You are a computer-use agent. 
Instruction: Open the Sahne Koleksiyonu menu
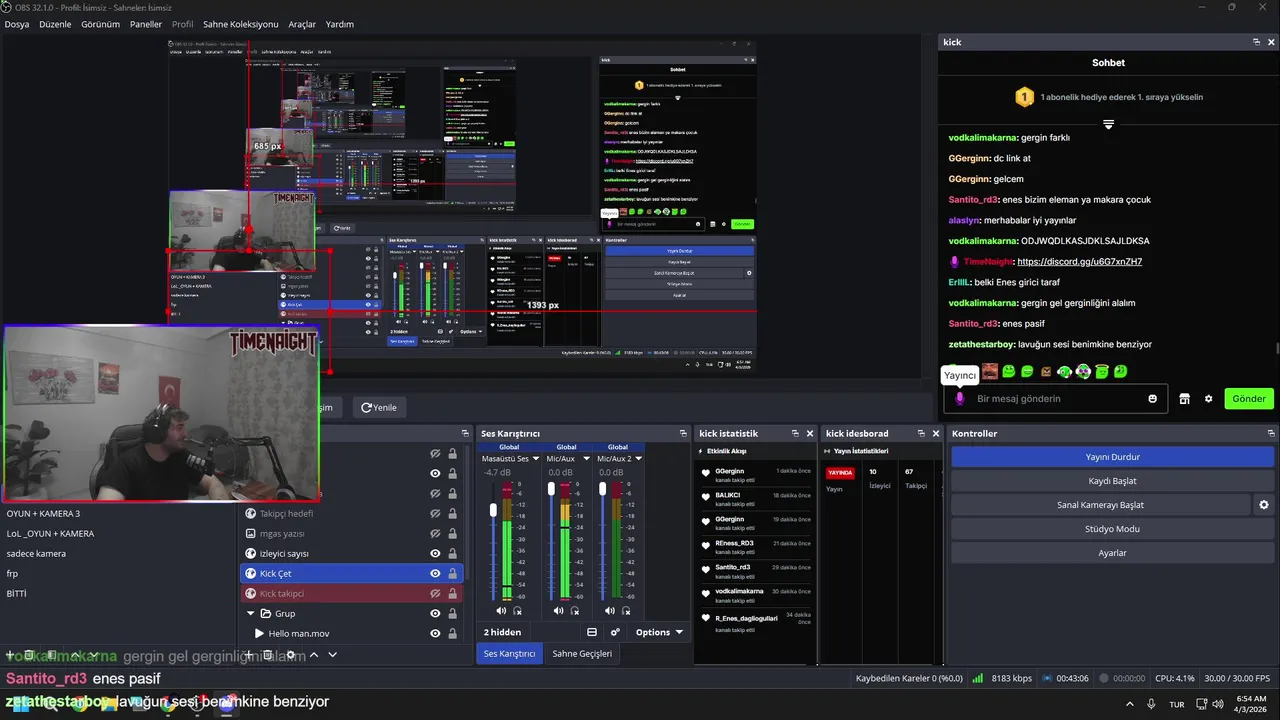[240, 24]
